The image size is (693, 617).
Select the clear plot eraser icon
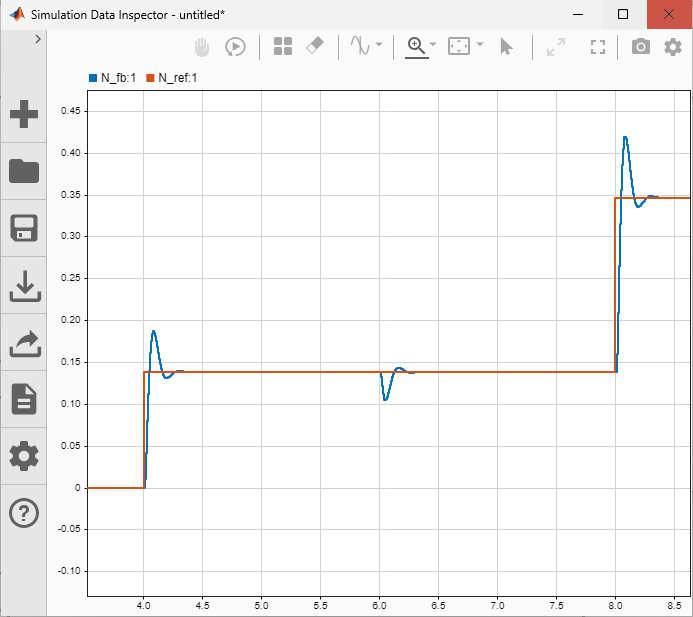314,46
